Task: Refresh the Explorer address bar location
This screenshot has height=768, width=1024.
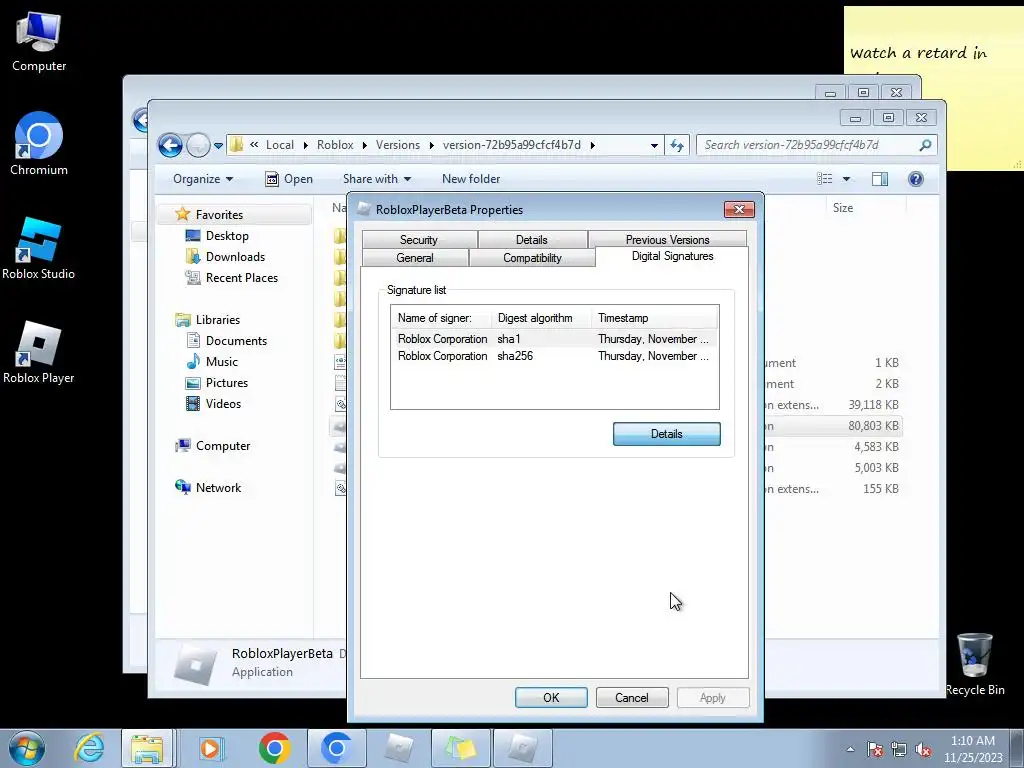Action: pyautogui.click(x=677, y=145)
